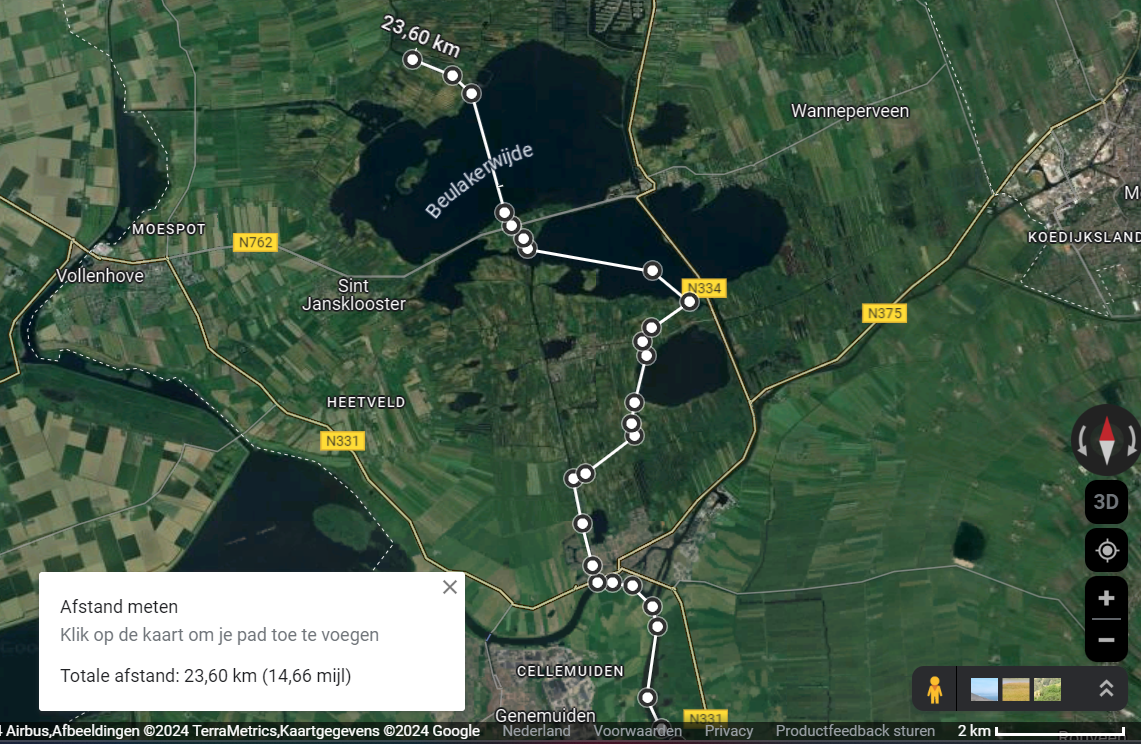This screenshot has width=1141, height=744.
Task: Click the compass north-reset icon
Action: 1106,440
